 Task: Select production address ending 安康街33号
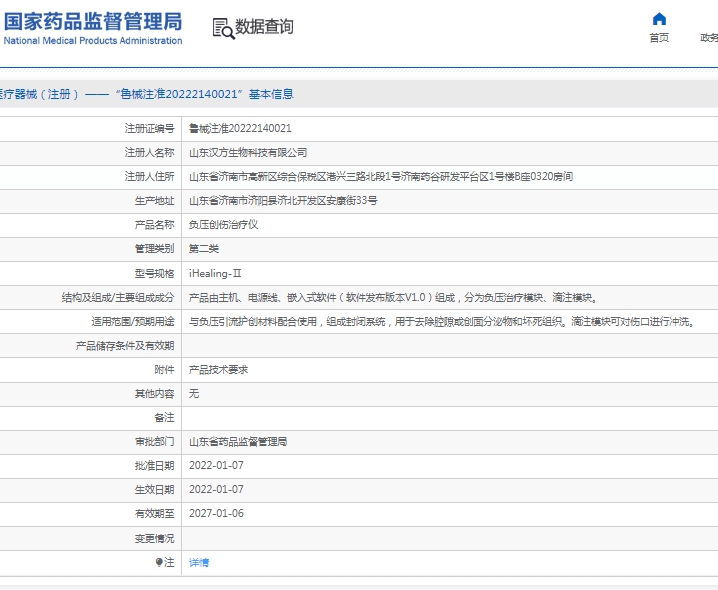pyautogui.click(x=283, y=201)
